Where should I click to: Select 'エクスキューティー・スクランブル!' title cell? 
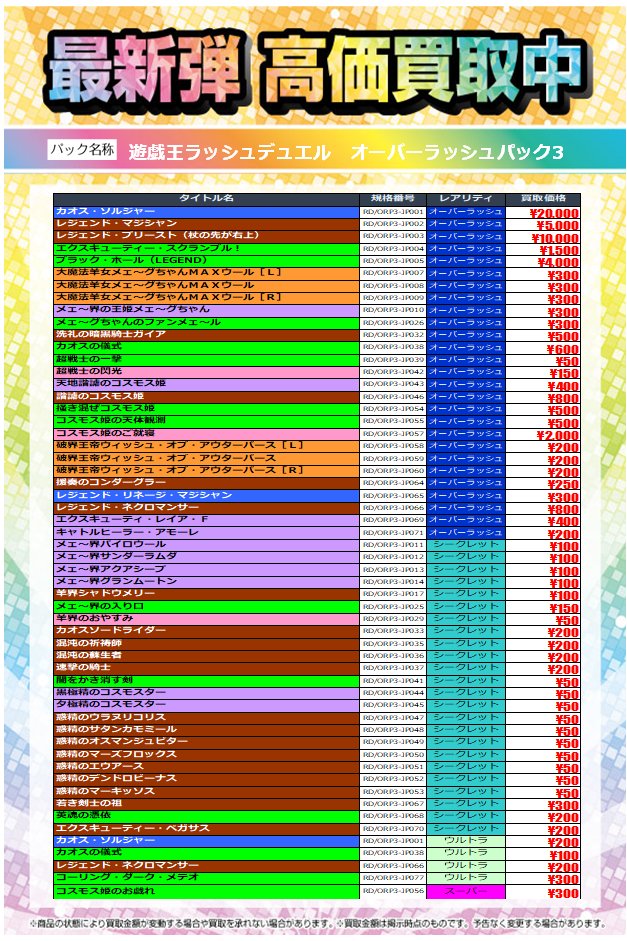click(206, 248)
